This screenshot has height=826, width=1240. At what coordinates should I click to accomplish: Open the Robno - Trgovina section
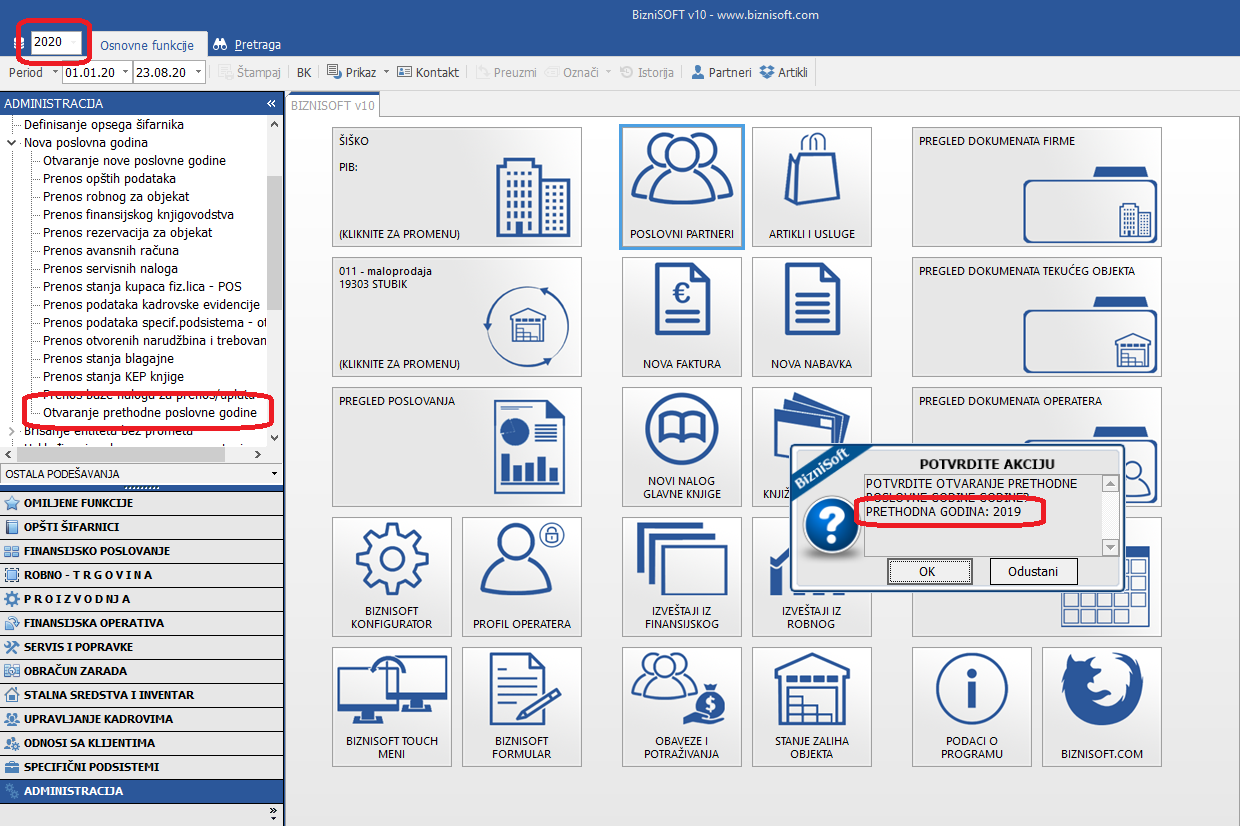tap(142, 575)
